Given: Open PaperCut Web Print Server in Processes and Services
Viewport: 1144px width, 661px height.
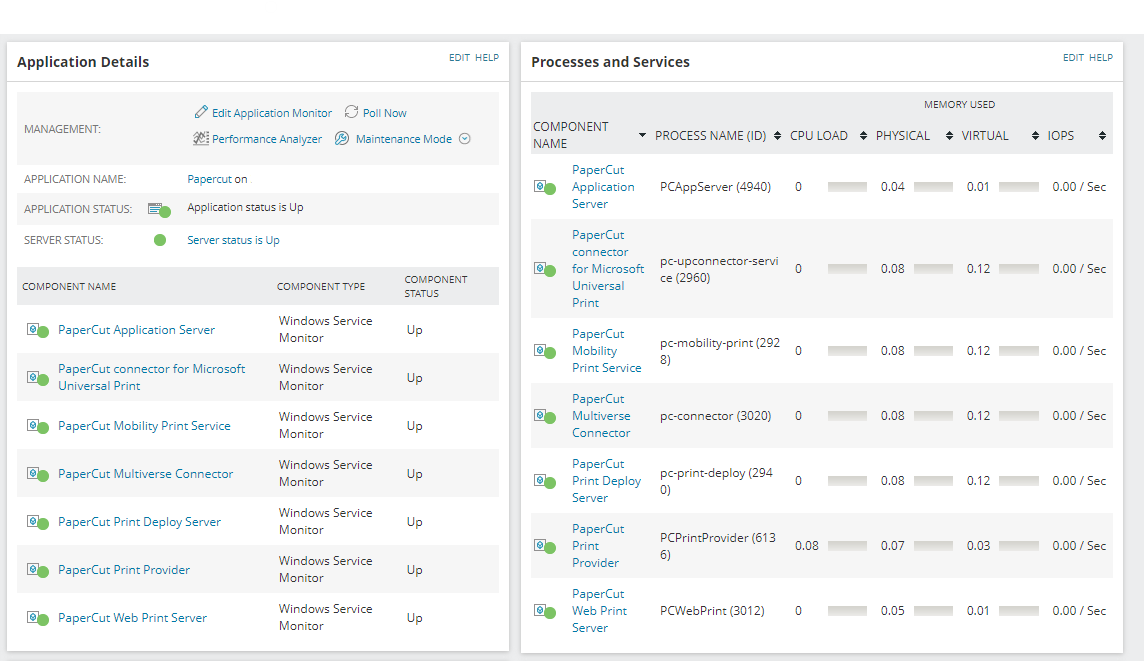Looking at the screenshot, I should point(600,611).
